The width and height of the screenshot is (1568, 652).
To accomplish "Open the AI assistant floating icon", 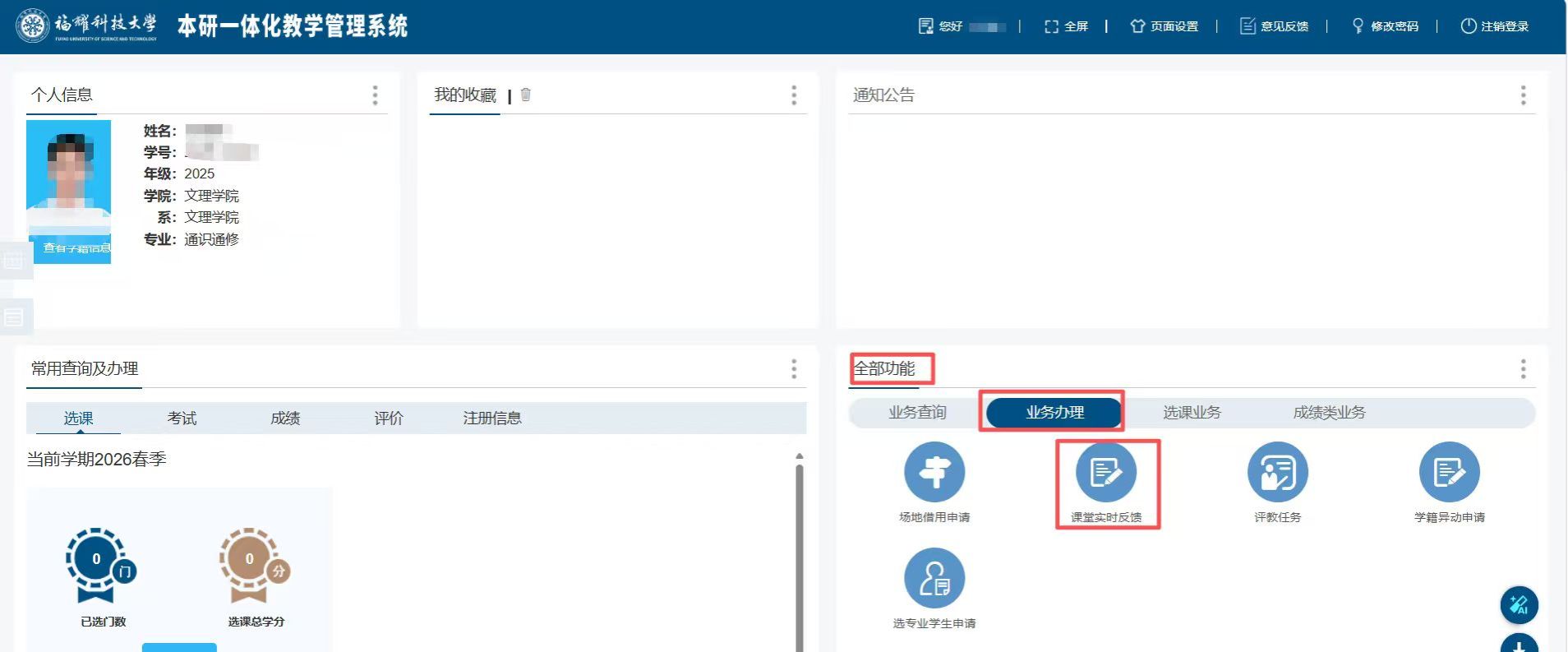I will (1519, 605).
